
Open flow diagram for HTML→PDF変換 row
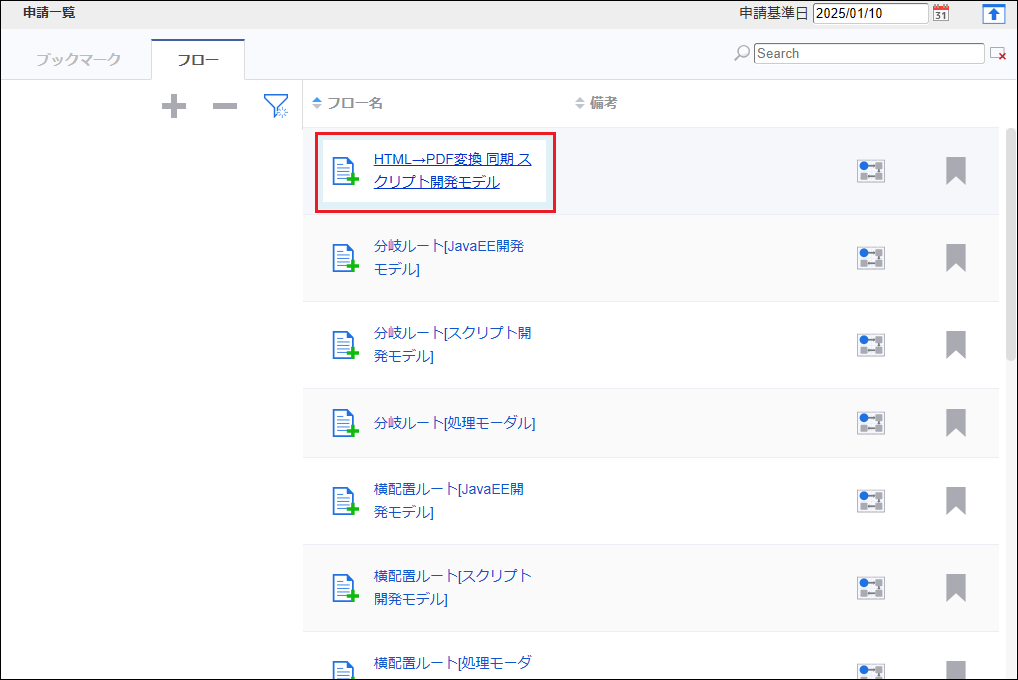coord(870,171)
